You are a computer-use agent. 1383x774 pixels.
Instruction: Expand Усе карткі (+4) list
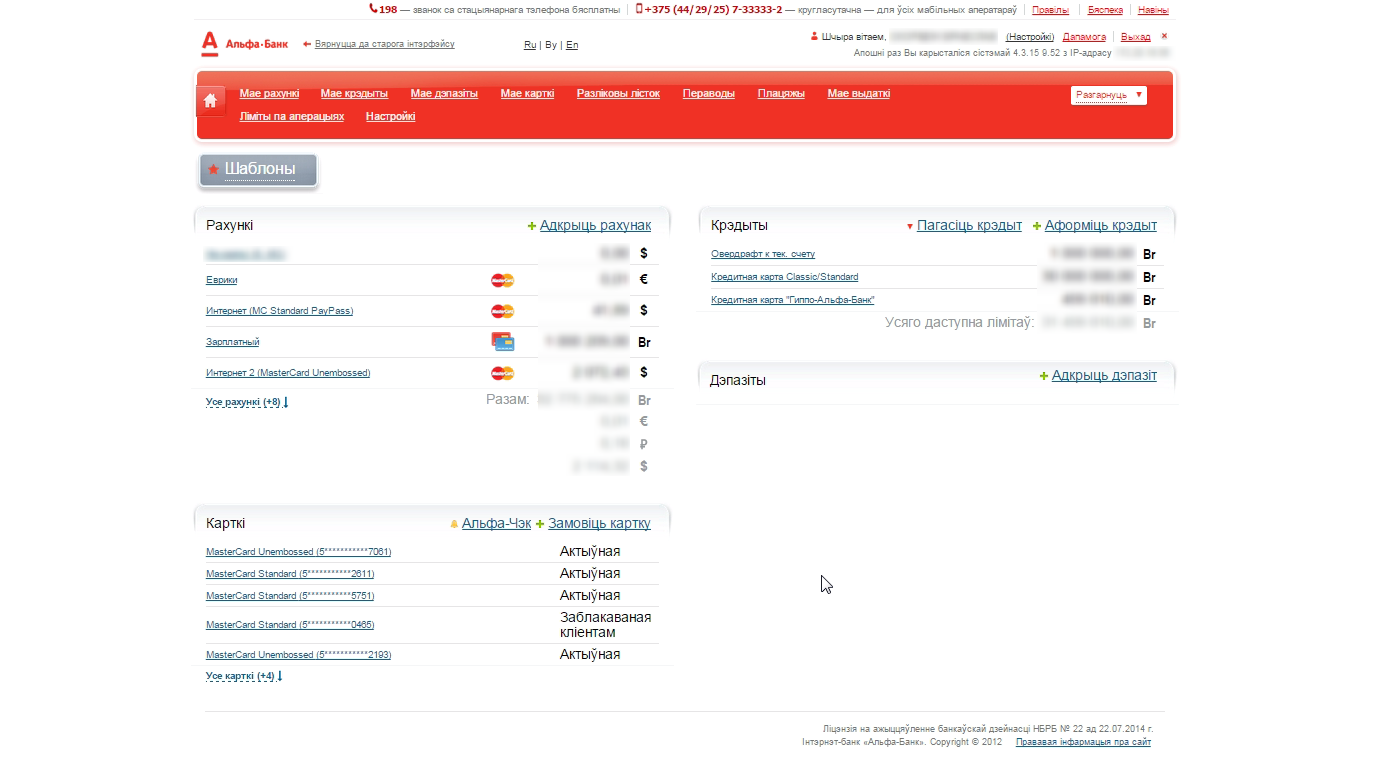tap(244, 676)
